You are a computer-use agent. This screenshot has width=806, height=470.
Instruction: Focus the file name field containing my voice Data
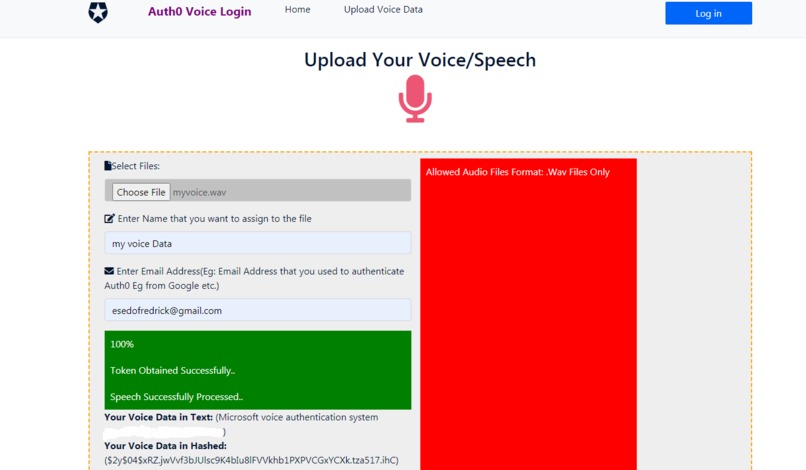[x=258, y=243]
